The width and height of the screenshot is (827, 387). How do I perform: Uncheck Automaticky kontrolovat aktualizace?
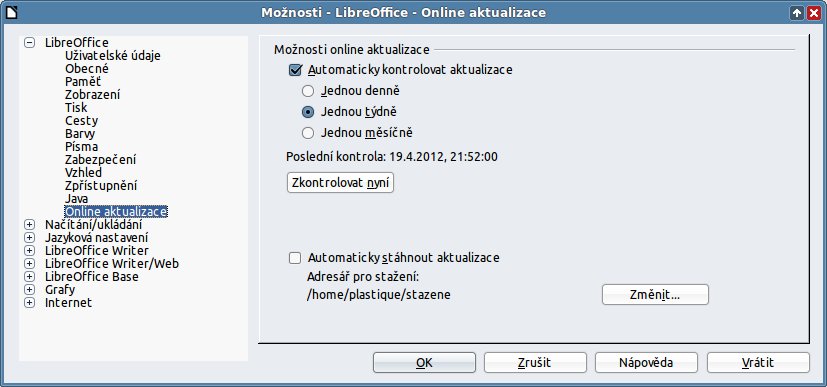click(x=295, y=70)
